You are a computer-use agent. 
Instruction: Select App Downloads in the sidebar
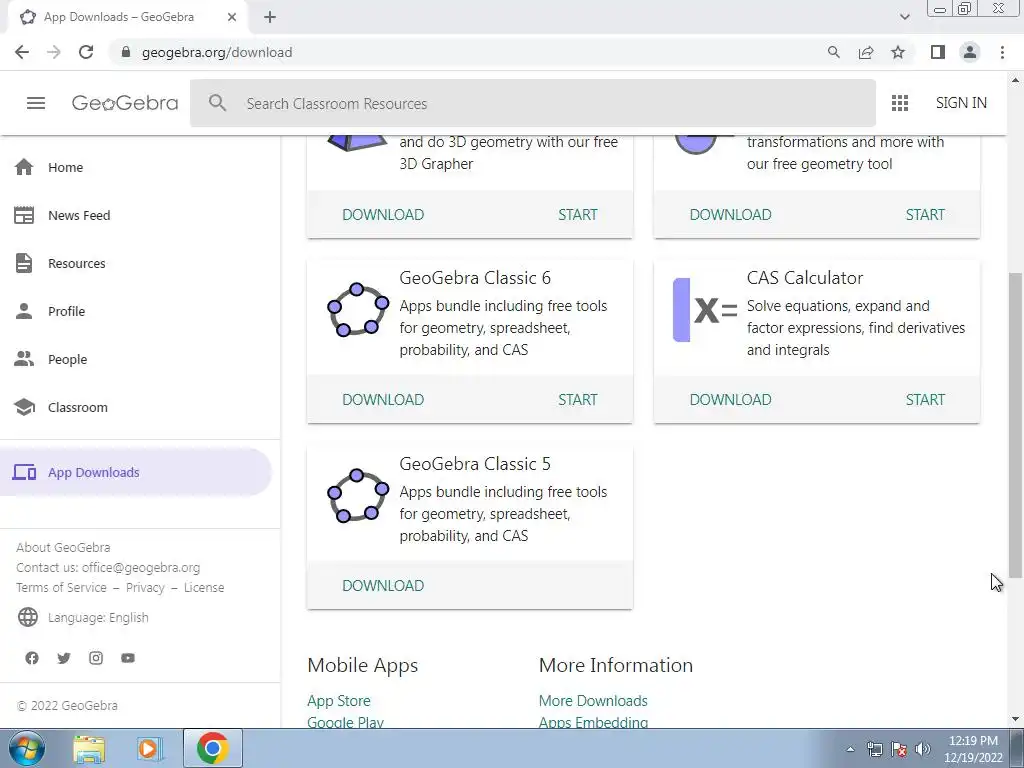click(136, 472)
